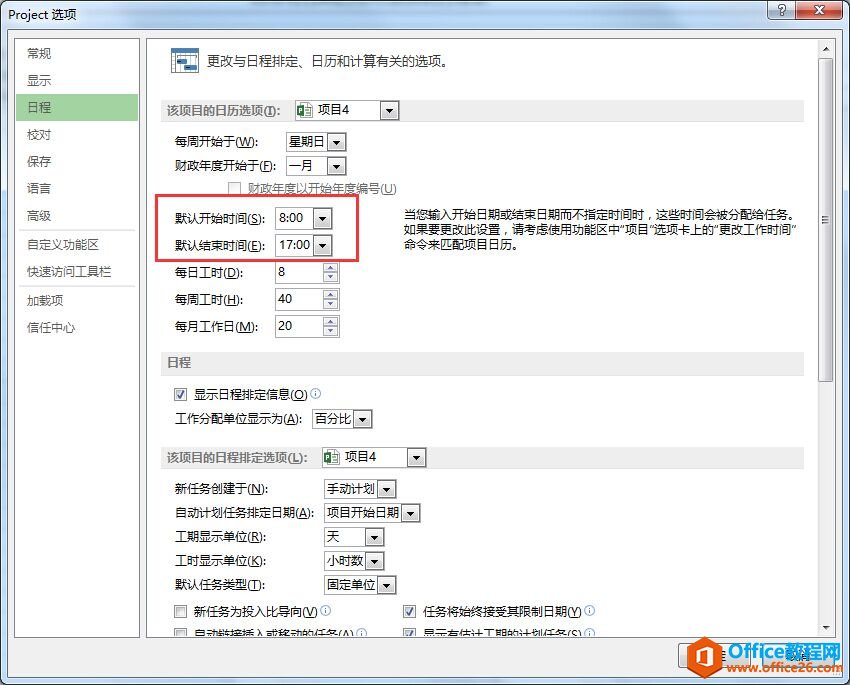This screenshot has width=850, height=685.
Task: Click the info icon next to 显示日程排定信息
Action: click(x=316, y=394)
